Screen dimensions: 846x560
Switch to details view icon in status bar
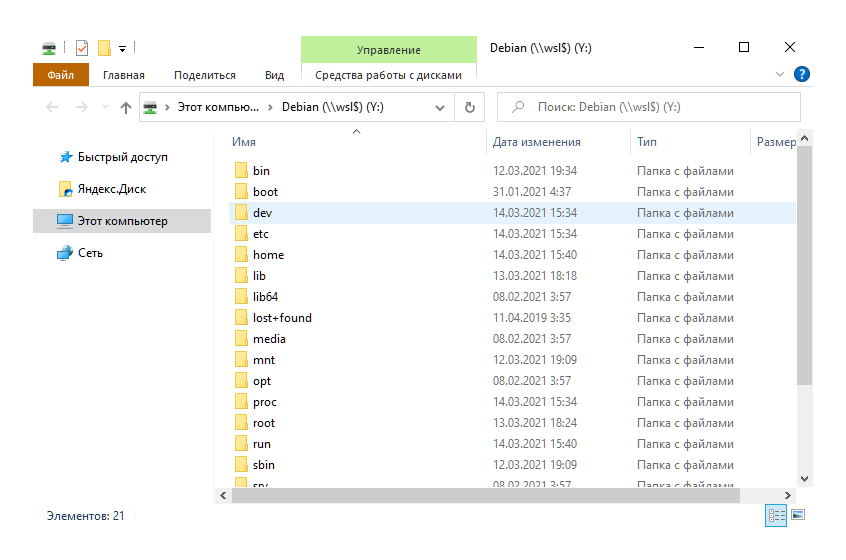[x=776, y=515]
